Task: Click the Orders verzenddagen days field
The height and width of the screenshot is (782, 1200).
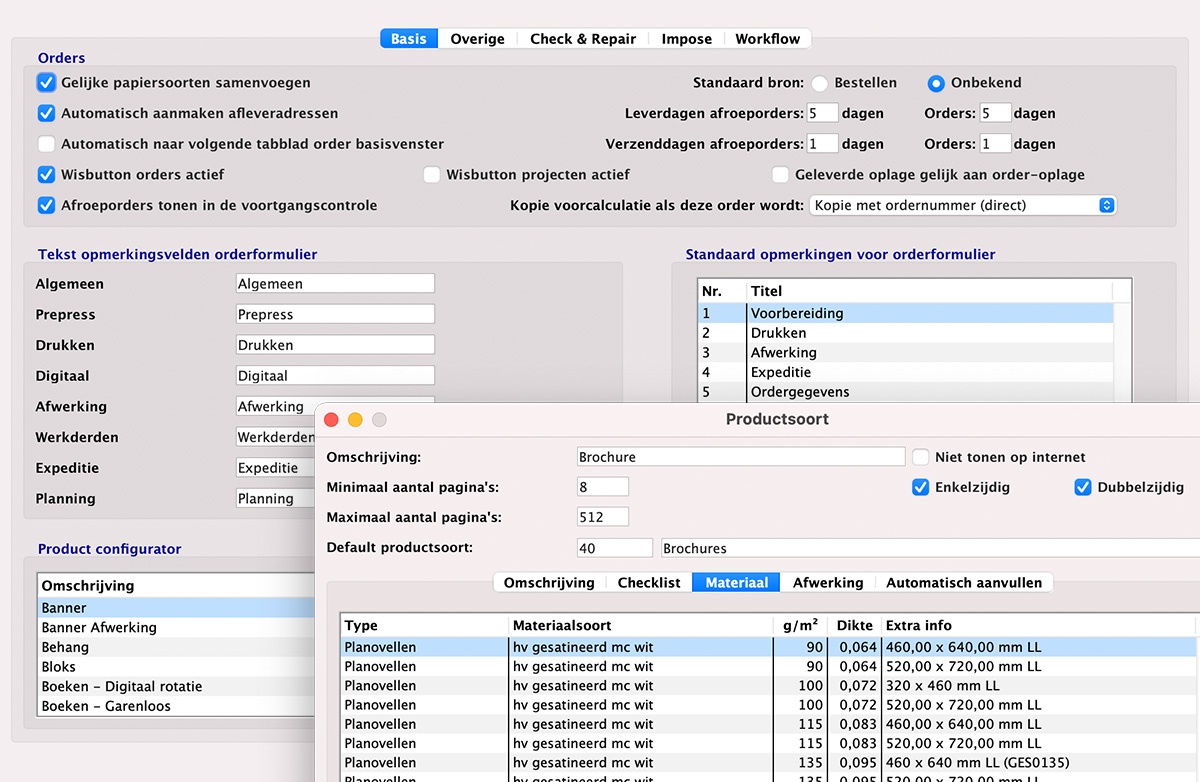Action: pos(995,144)
